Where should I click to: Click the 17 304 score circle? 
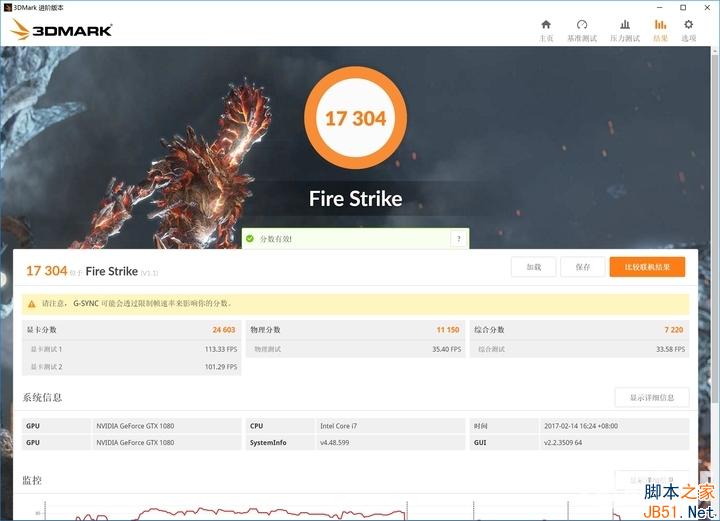[x=355, y=118]
